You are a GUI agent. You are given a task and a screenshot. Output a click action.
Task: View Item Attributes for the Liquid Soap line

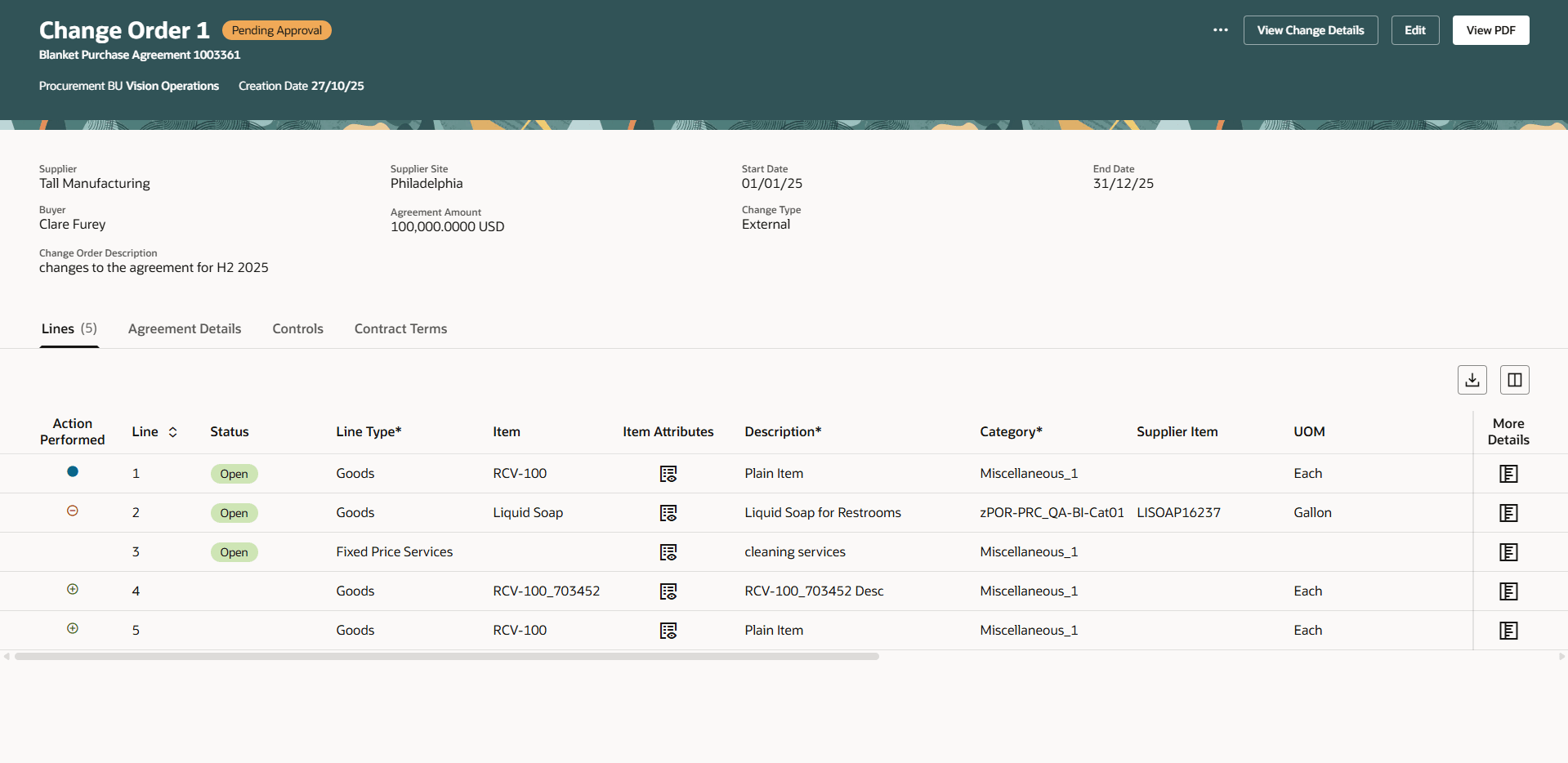pyautogui.click(x=668, y=513)
